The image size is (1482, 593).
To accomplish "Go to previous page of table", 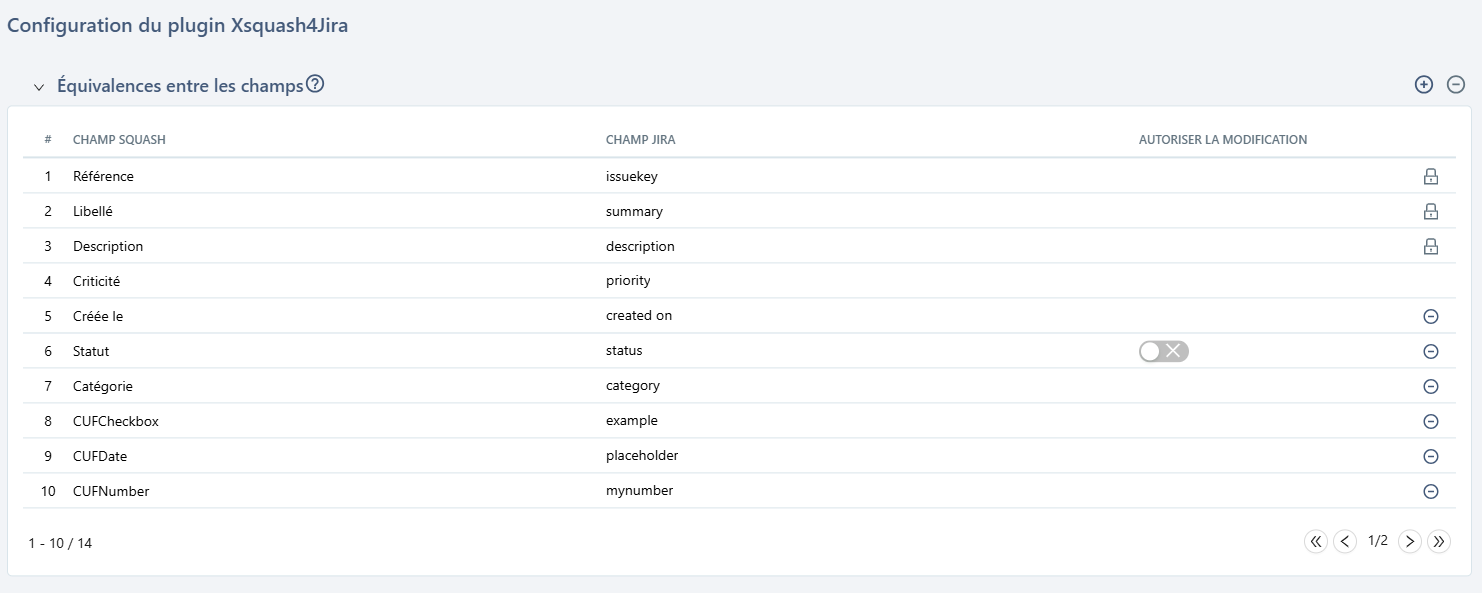I will pos(1346,541).
